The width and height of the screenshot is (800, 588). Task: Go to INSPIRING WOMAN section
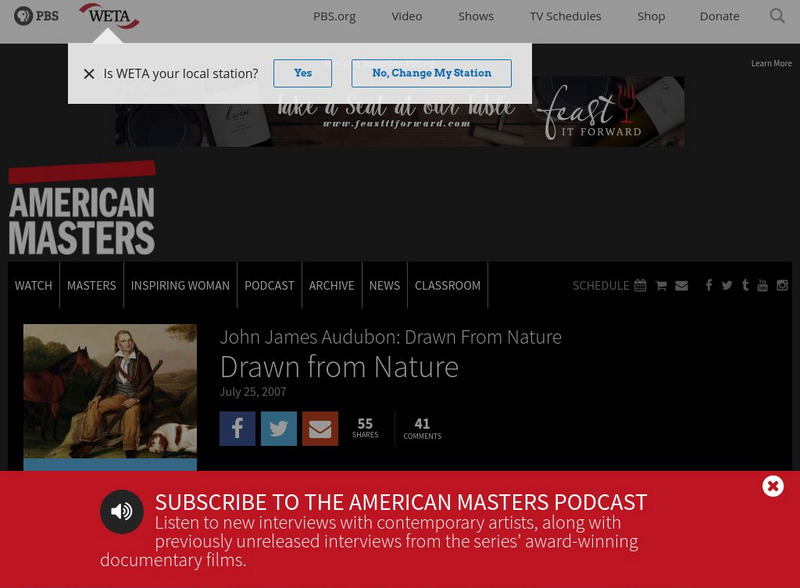tap(180, 285)
